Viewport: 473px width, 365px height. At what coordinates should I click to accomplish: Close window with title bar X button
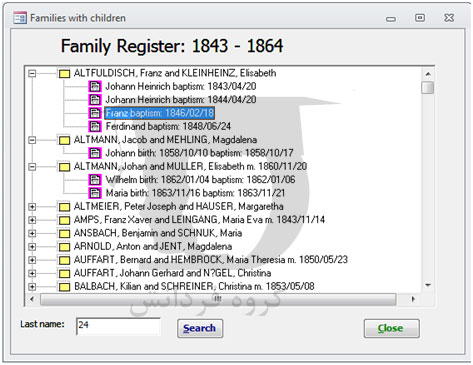[449, 18]
